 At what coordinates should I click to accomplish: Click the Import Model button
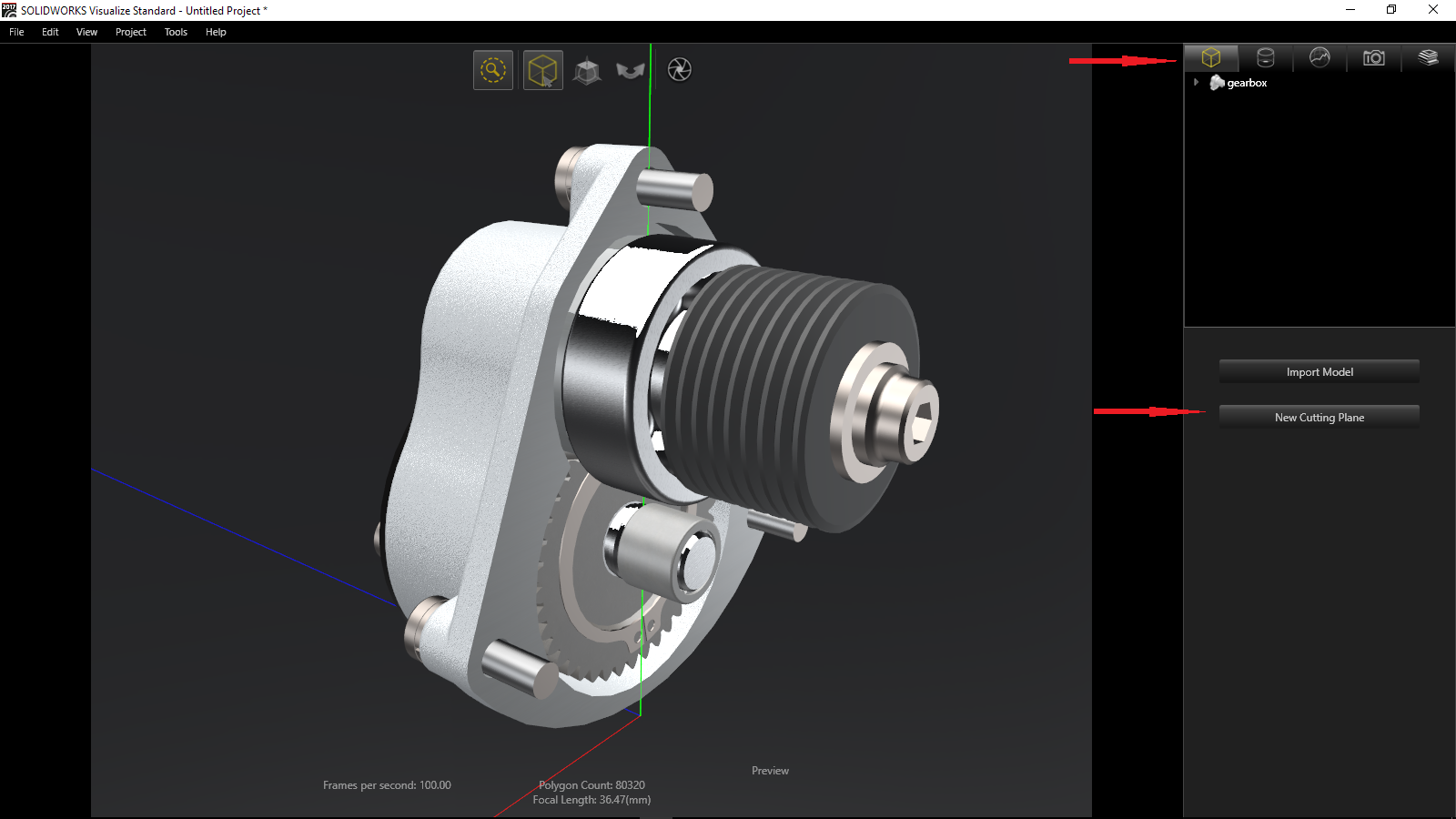[1319, 371]
